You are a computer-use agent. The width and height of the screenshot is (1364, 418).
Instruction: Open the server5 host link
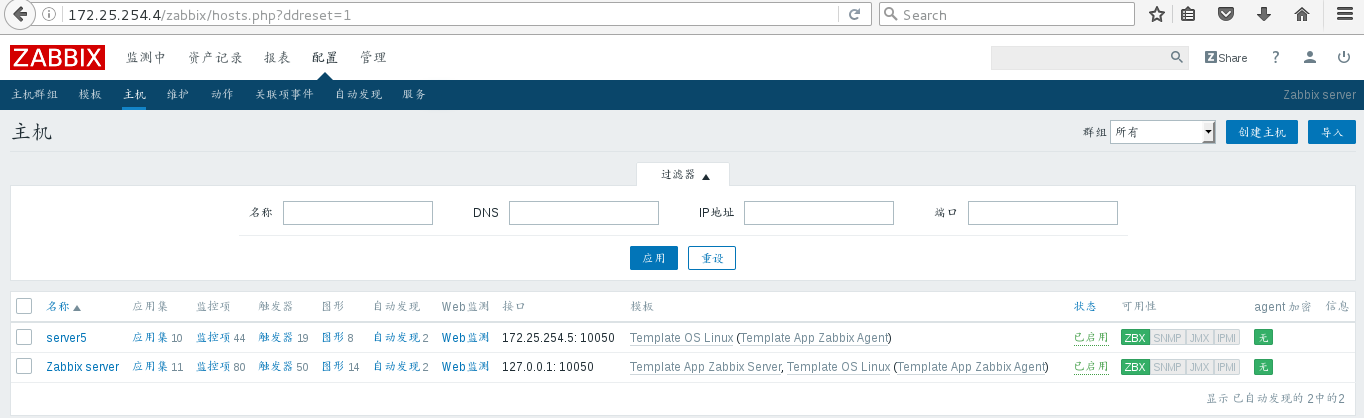[66, 338]
